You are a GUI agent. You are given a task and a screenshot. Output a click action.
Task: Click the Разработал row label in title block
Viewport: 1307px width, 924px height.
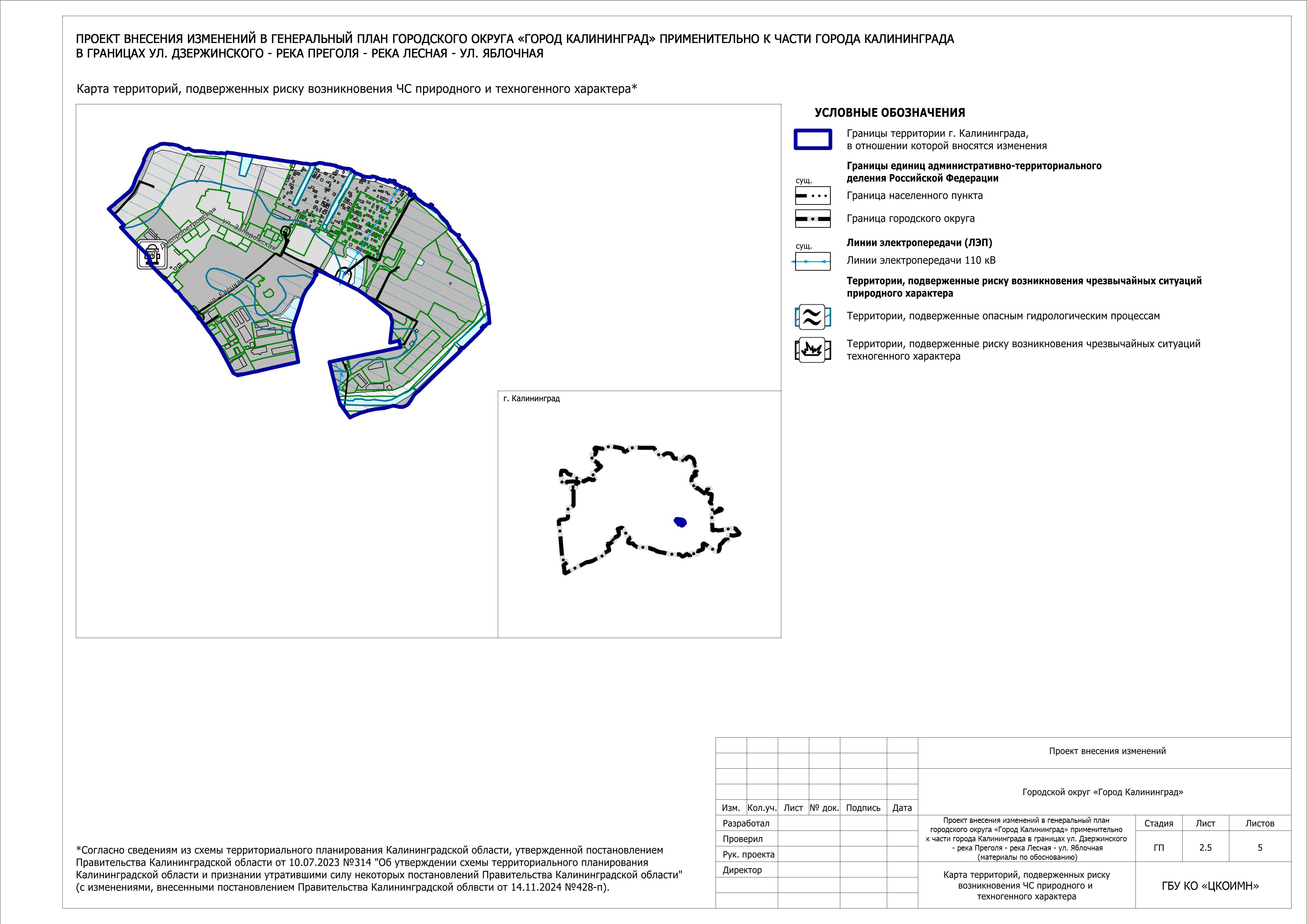[746, 823]
